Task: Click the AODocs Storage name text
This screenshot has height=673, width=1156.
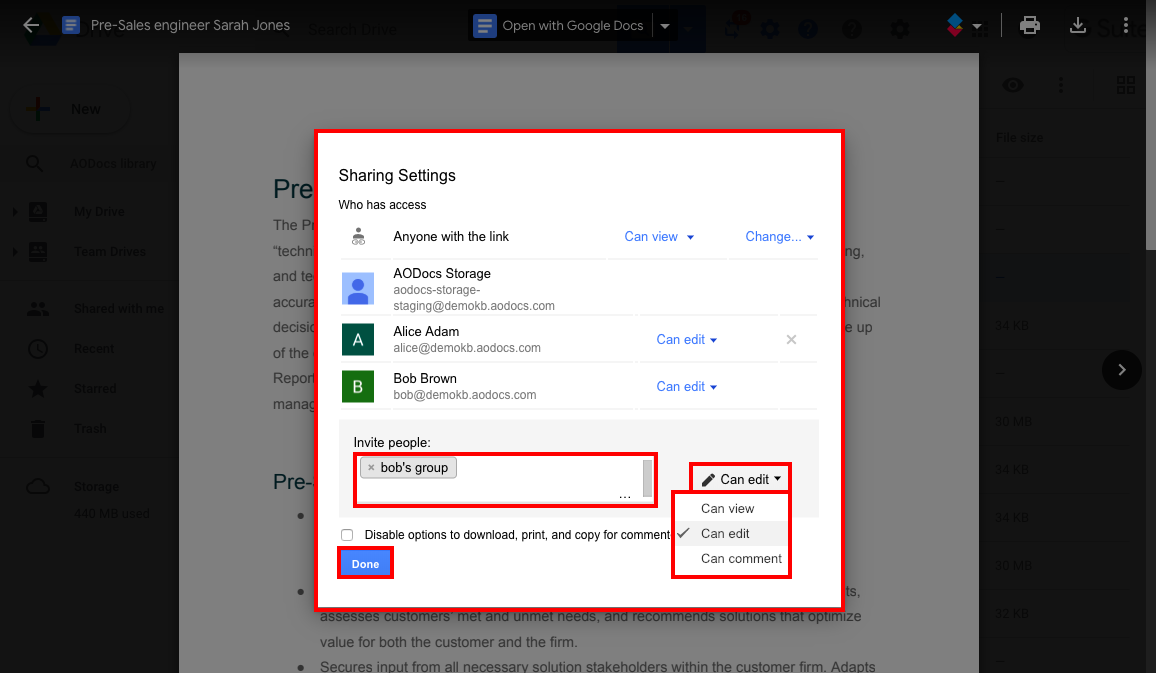Action: [442, 273]
